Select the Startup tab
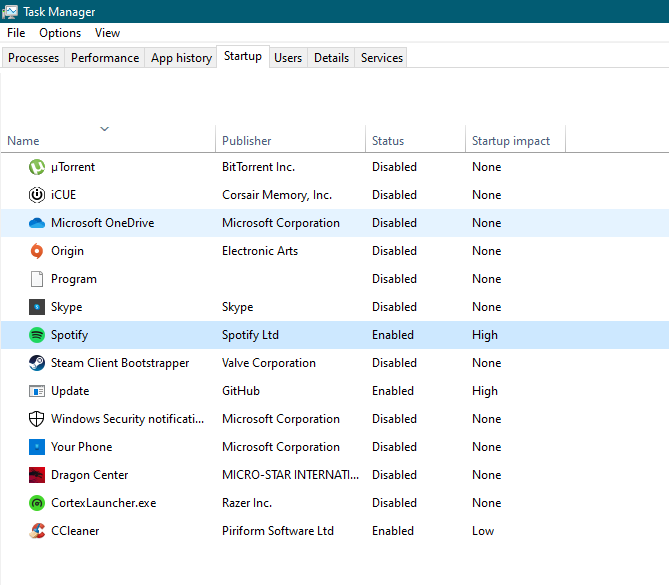The height and width of the screenshot is (585, 669). tap(243, 56)
